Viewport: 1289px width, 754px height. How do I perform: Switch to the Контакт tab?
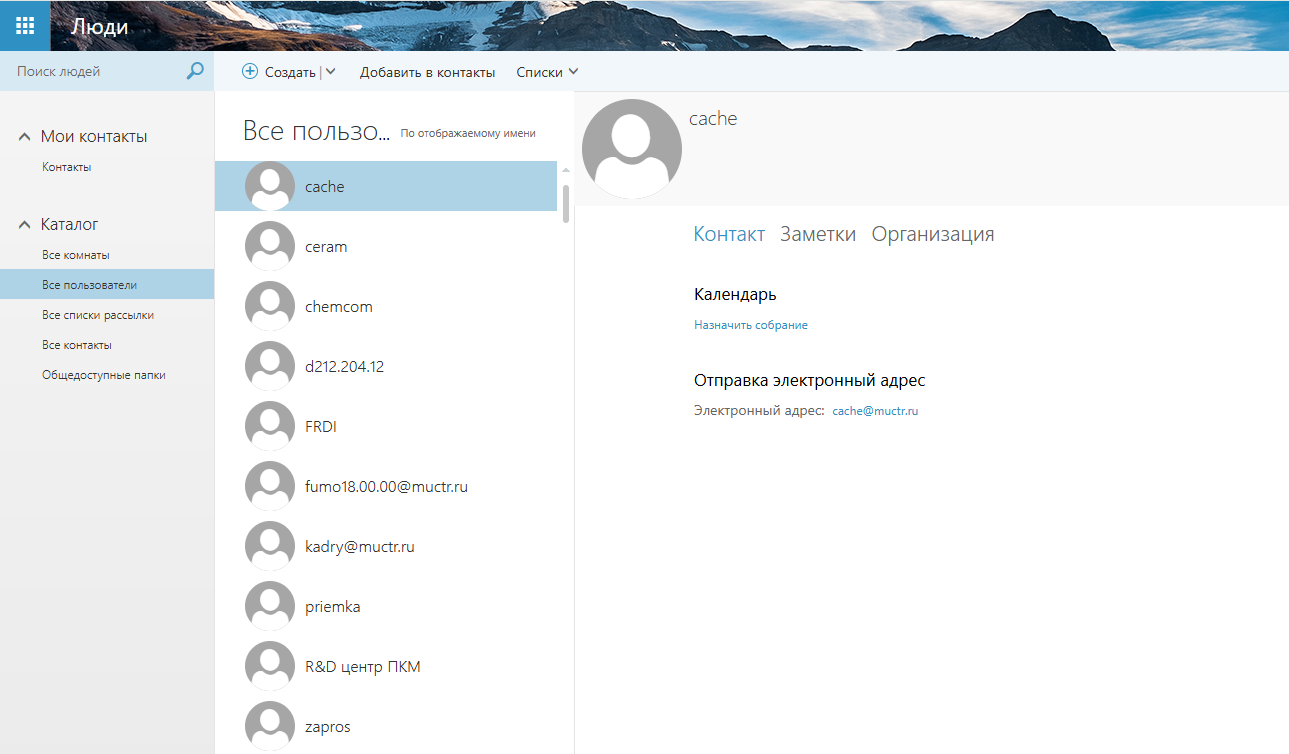[x=729, y=234]
